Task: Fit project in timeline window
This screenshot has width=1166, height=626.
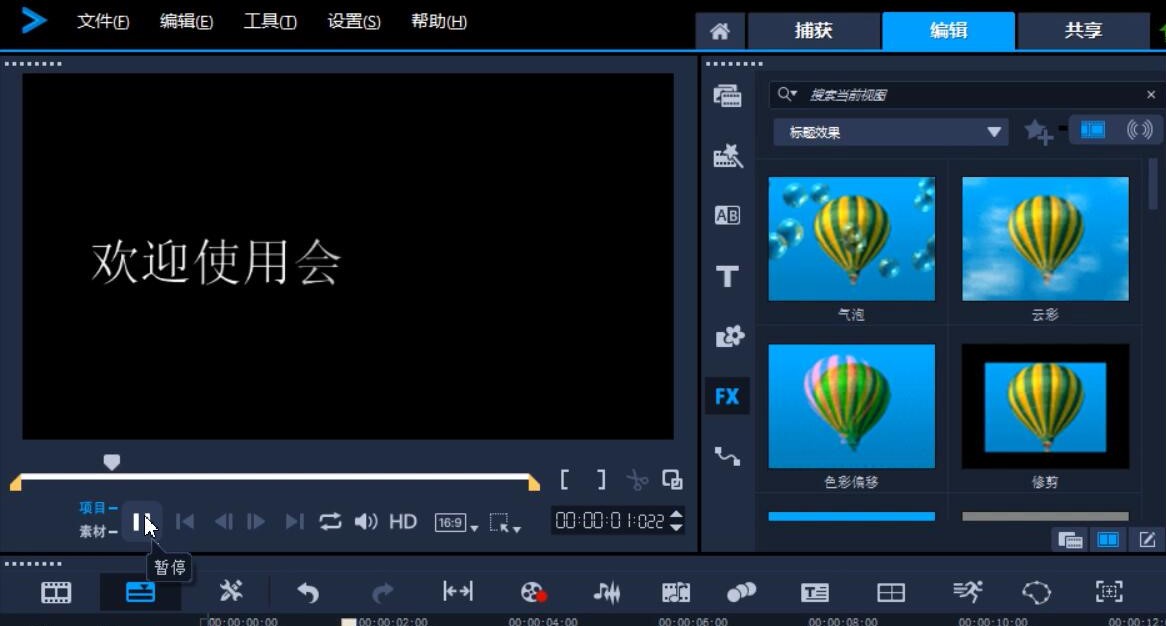Action: click(x=457, y=592)
